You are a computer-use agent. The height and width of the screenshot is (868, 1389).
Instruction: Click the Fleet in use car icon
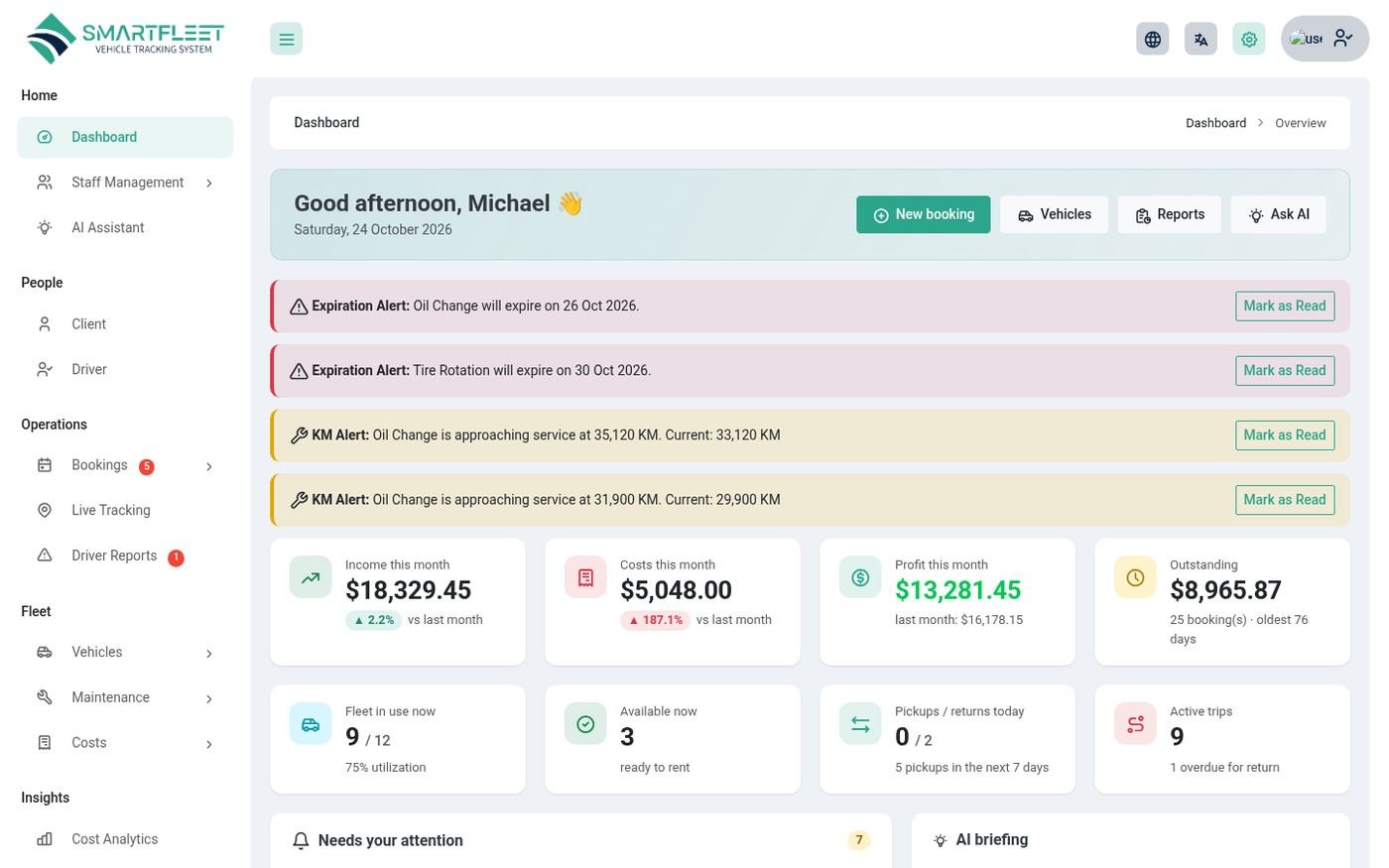pos(311,724)
